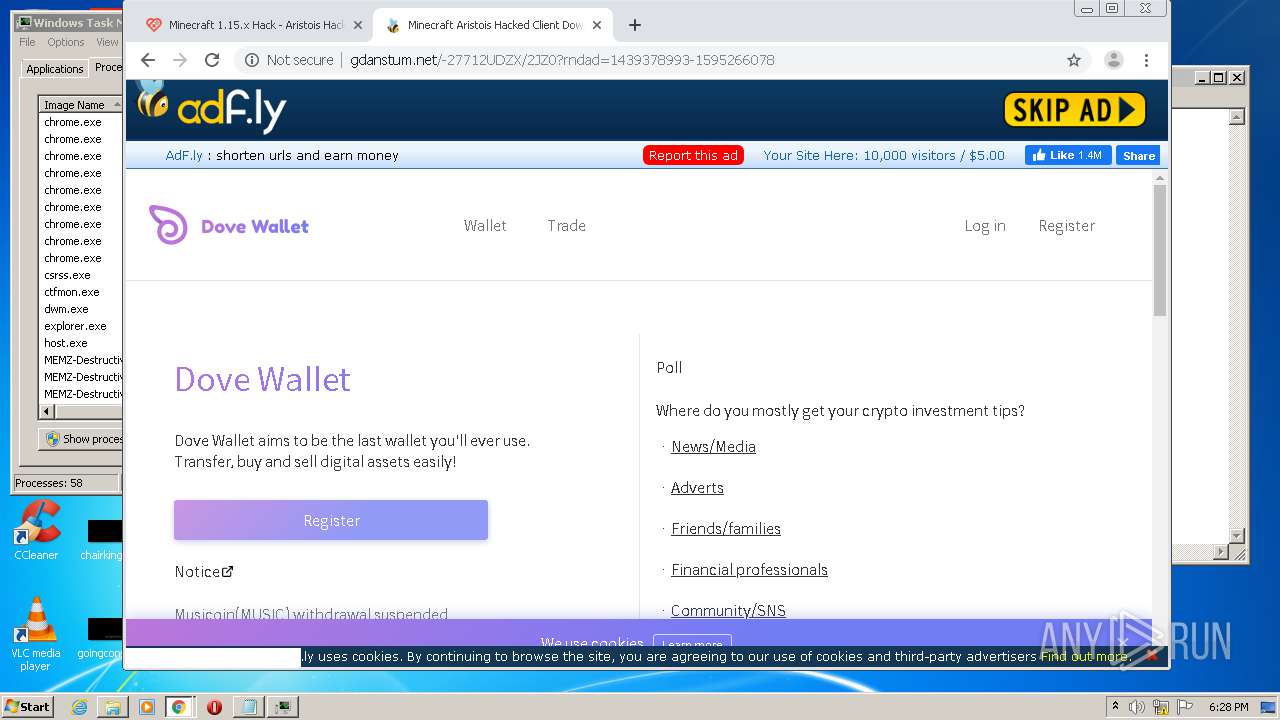Image resolution: width=1280 pixels, height=720 pixels.
Task: Open the Chrome profile avatar menu
Action: point(1113,60)
